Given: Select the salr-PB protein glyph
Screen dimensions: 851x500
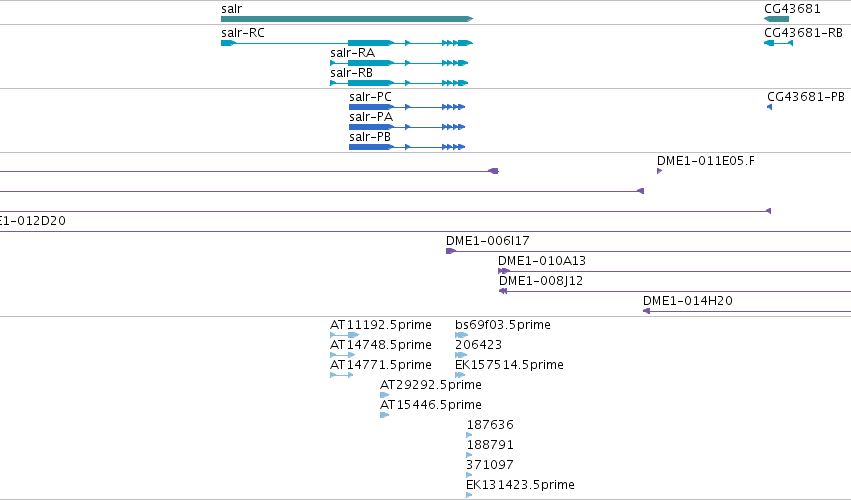Looking at the screenshot, I should coord(407,147).
